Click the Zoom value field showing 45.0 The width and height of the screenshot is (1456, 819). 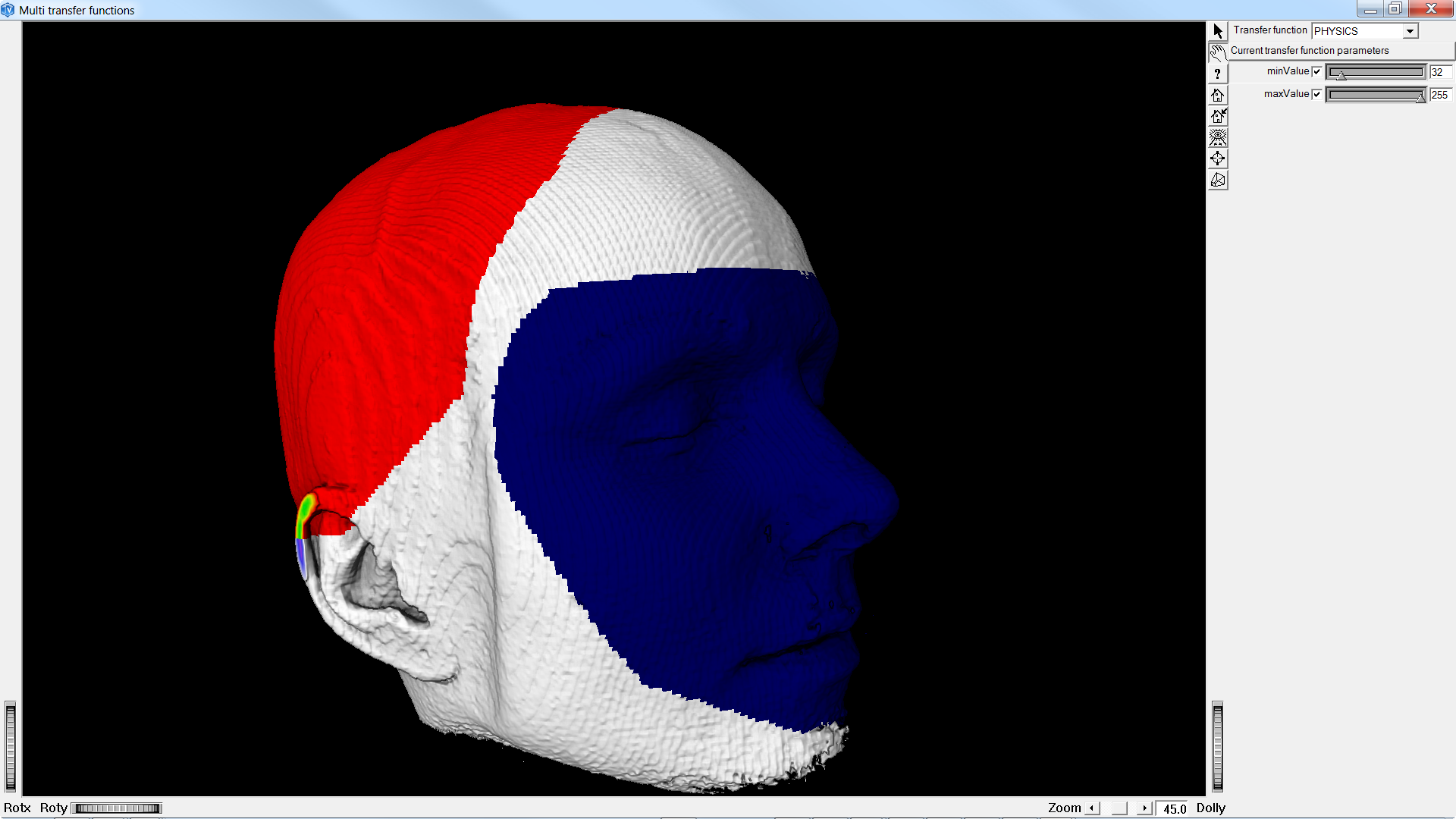[x=1173, y=809]
